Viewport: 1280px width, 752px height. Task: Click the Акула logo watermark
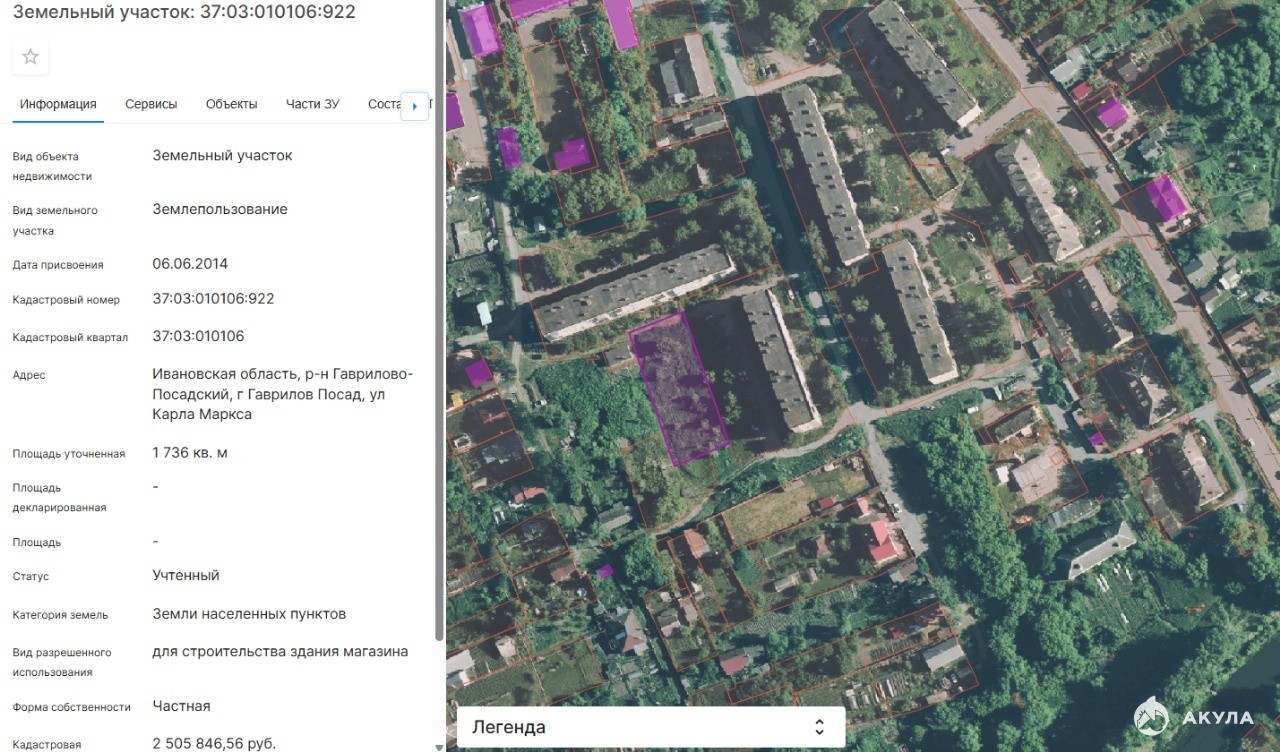(1194, 716)
